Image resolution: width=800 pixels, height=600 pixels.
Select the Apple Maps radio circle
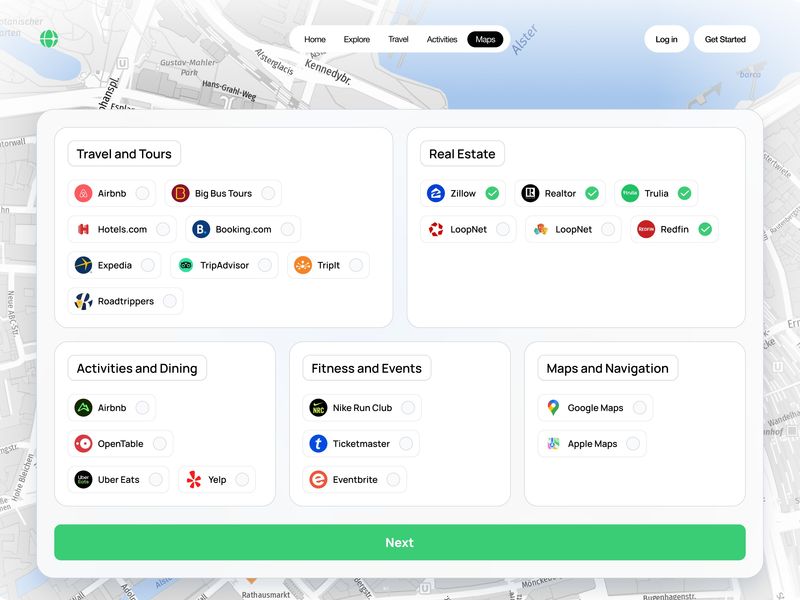pos(633,443)
